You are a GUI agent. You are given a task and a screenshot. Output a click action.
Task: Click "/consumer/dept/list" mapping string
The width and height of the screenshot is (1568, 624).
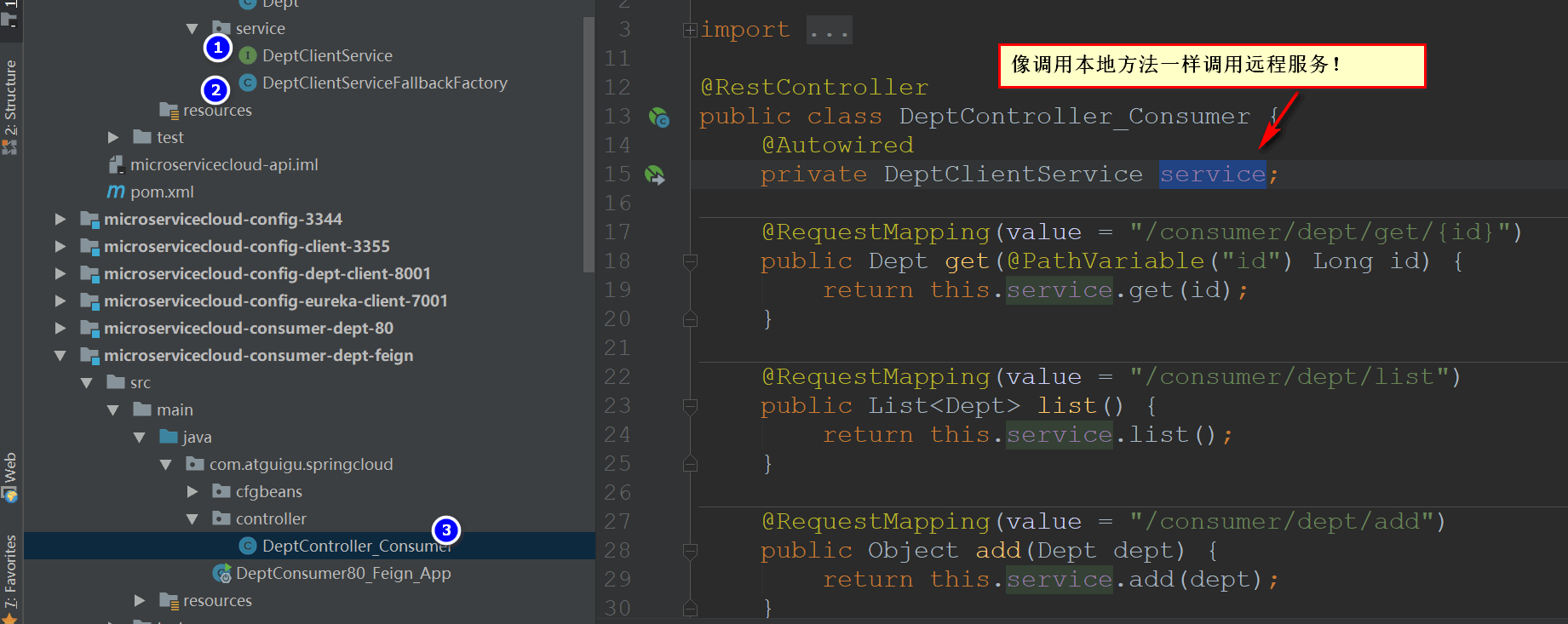tap(1289, 377)
